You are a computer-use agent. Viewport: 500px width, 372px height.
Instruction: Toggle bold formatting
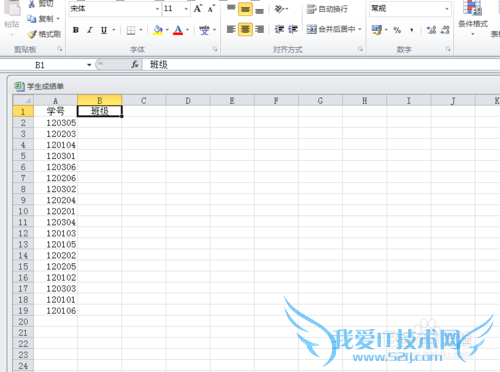[x=76, y=30]
